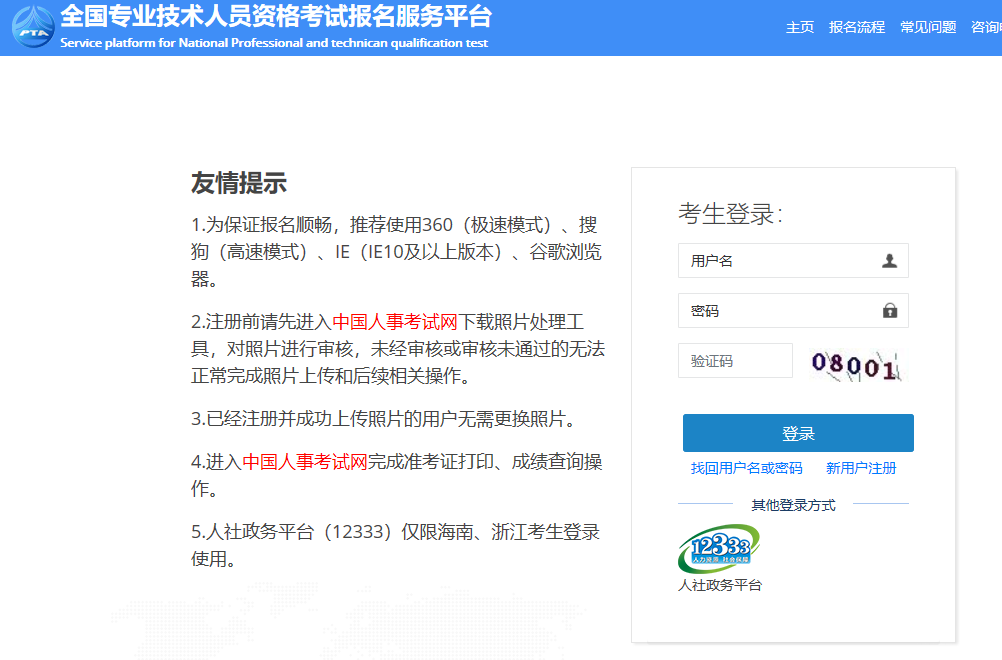Click the user icon in username field
Viewport: 1002px width, 660px height.
click(x=889, y=261)
